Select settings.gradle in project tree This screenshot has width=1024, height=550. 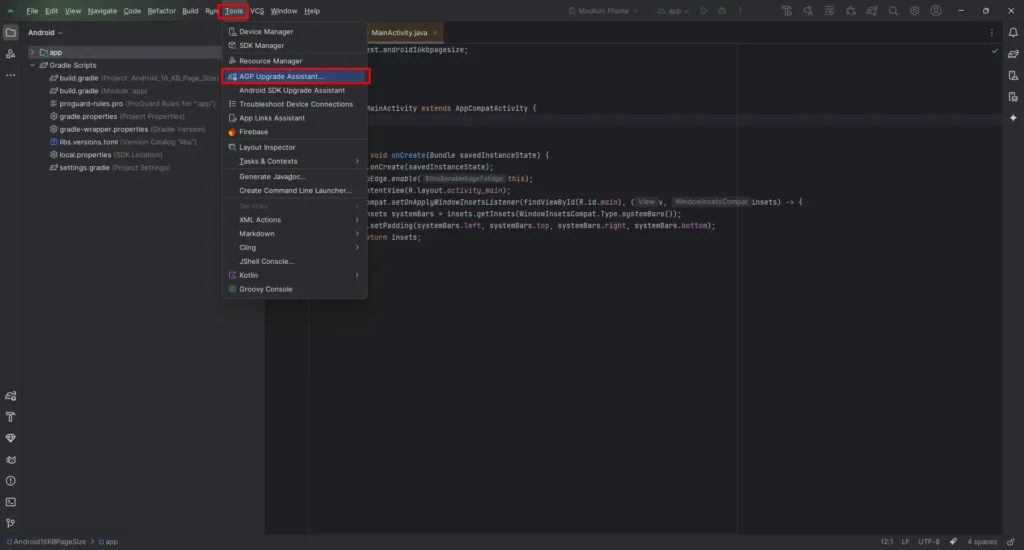110,168
